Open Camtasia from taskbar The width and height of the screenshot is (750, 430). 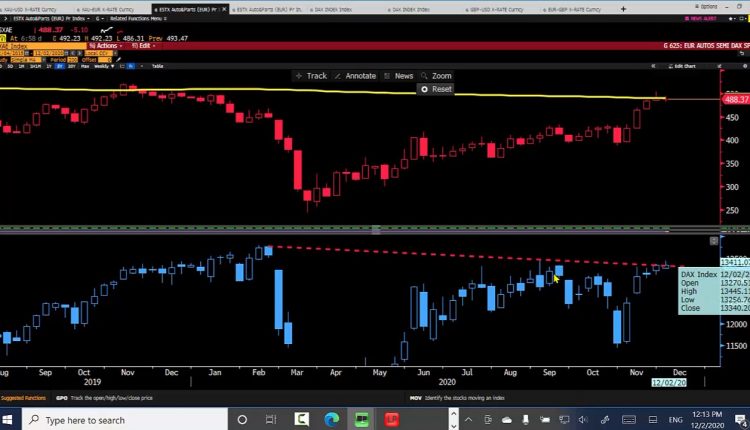point(302,420)
